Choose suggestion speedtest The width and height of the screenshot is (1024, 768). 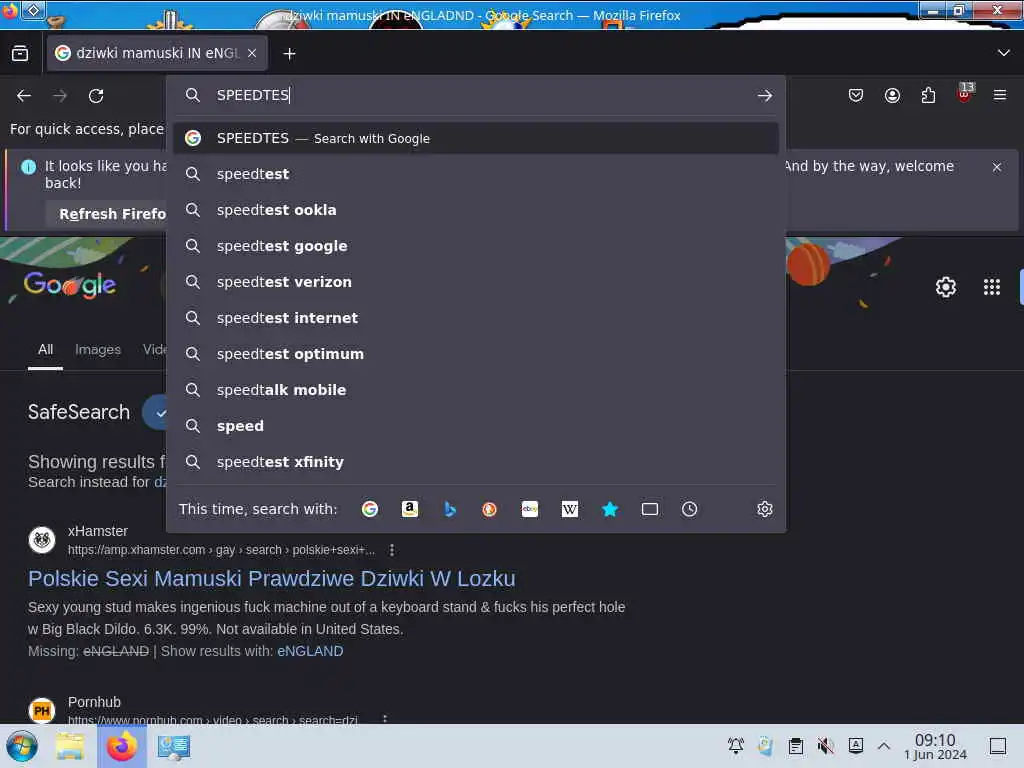coord(475,174)
